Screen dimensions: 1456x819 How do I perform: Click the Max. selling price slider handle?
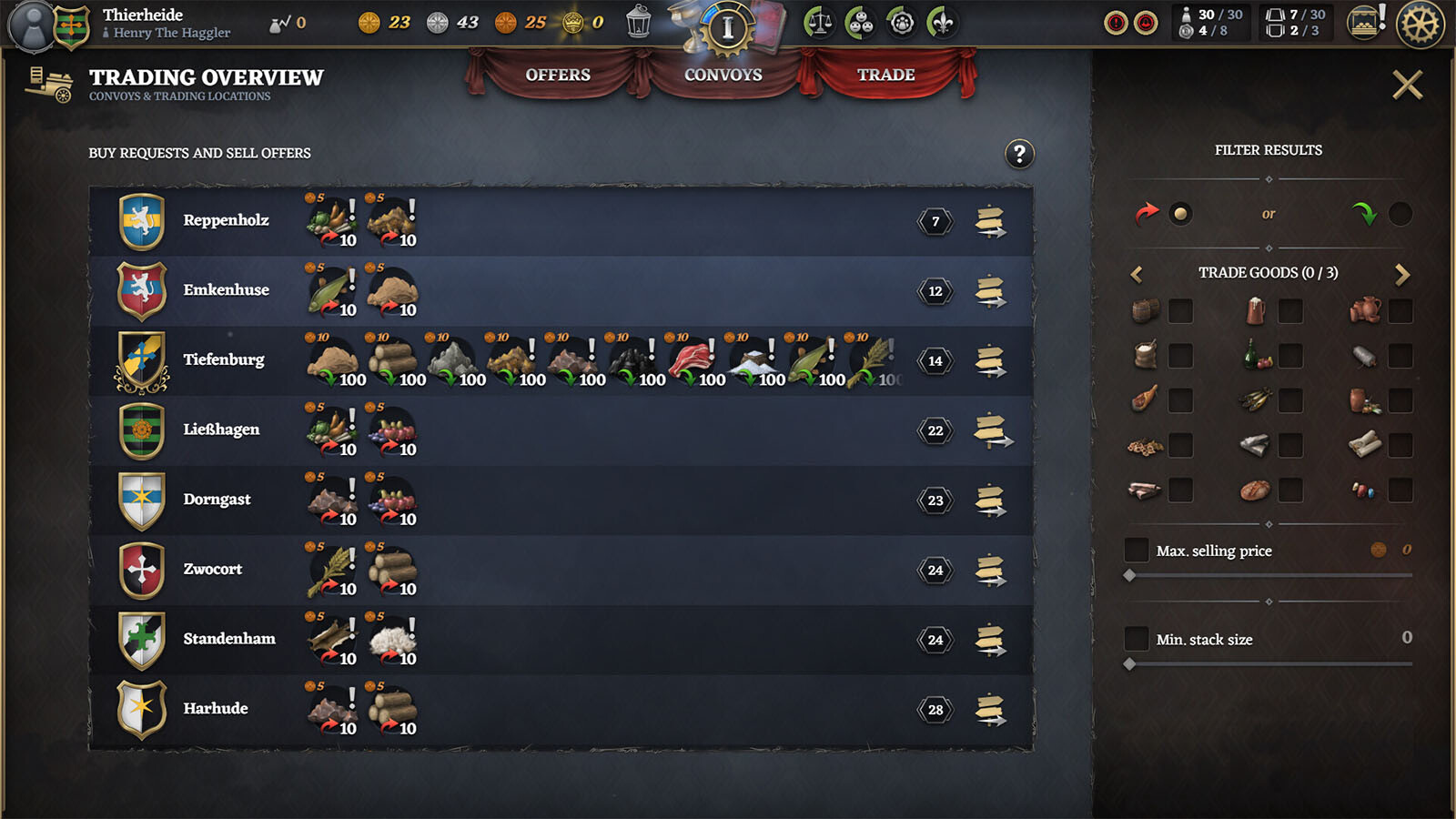point(1129,575)
